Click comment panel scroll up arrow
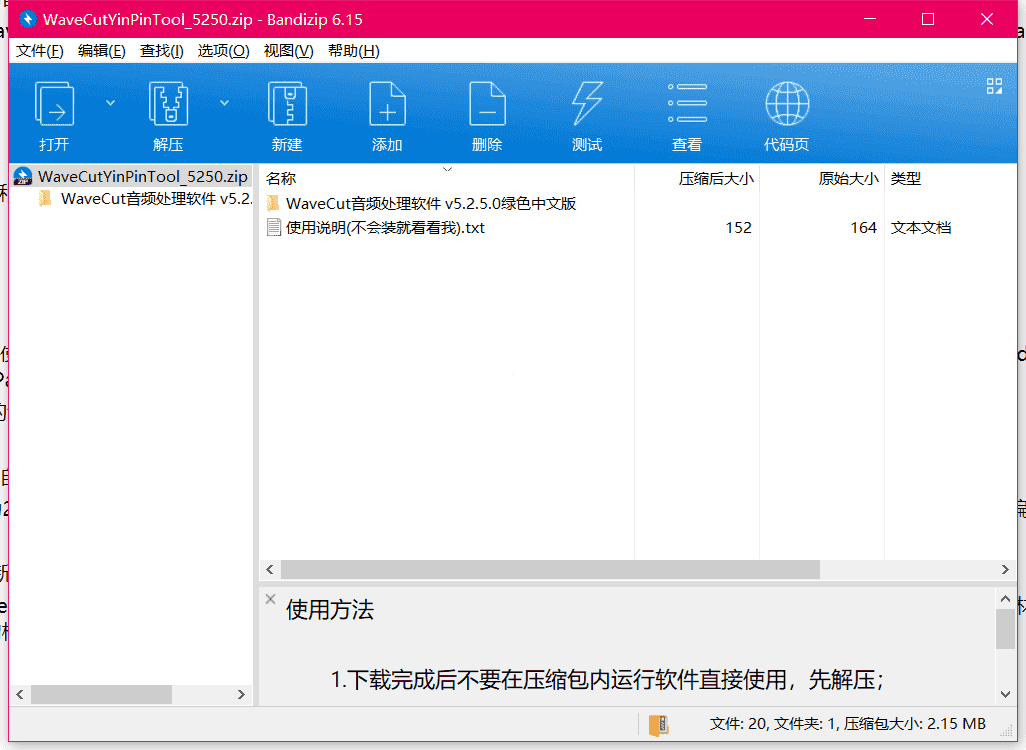Viewport: 1026px width, 750px height. pyautogui.click(x=1005, y=598)
